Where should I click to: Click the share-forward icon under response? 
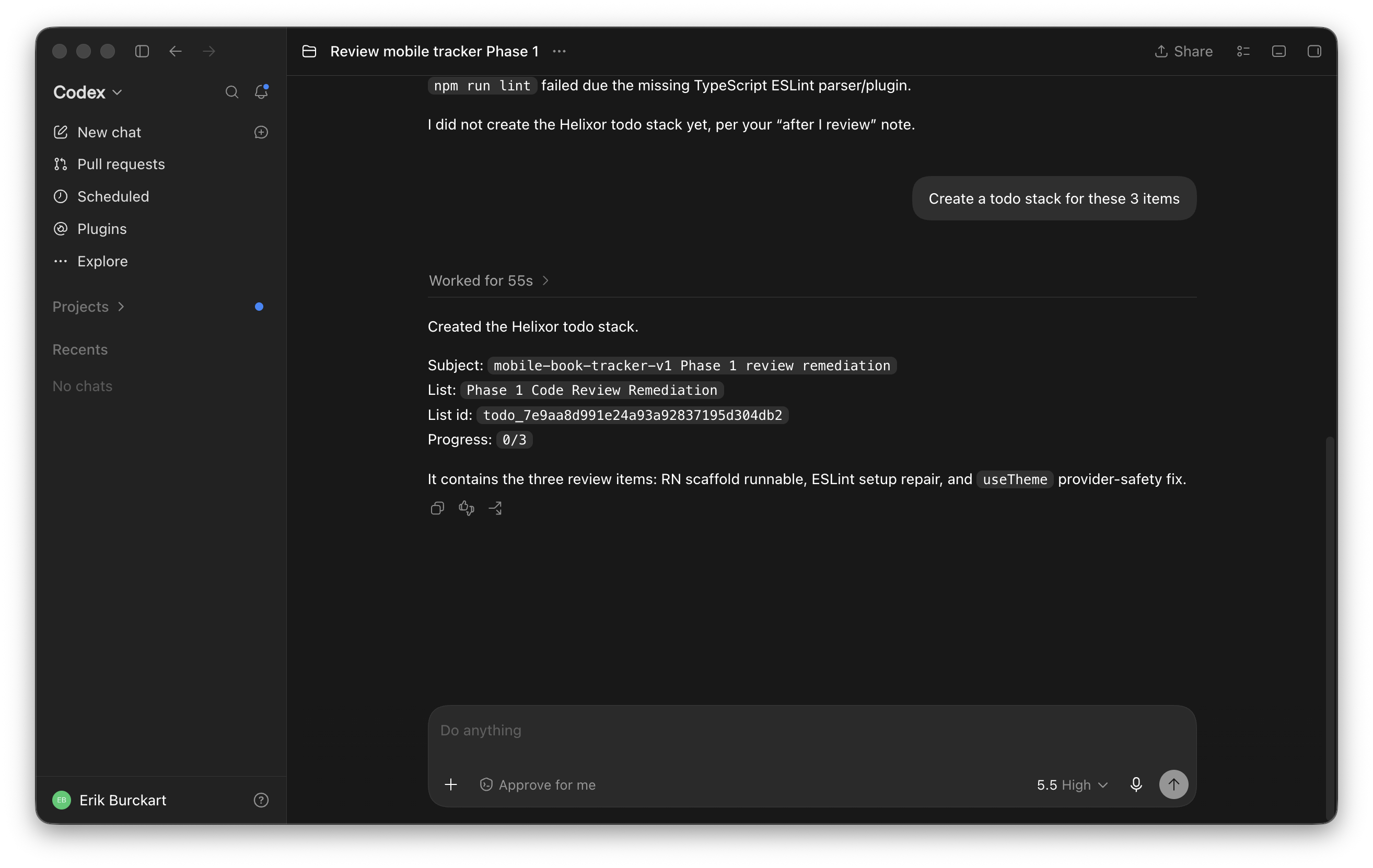pos(495,508)
